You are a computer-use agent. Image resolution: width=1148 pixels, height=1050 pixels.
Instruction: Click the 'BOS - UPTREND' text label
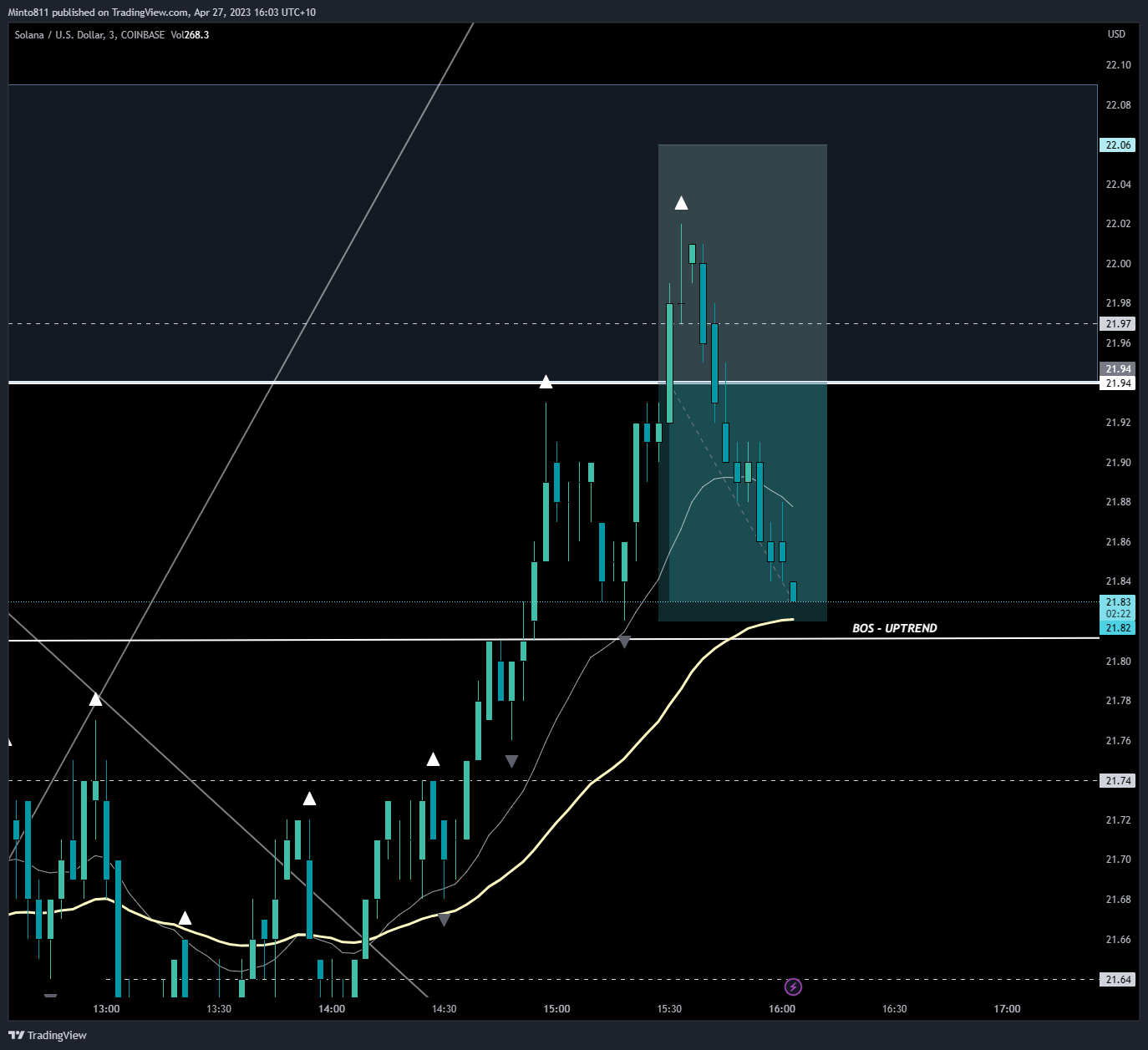(895, 628)
